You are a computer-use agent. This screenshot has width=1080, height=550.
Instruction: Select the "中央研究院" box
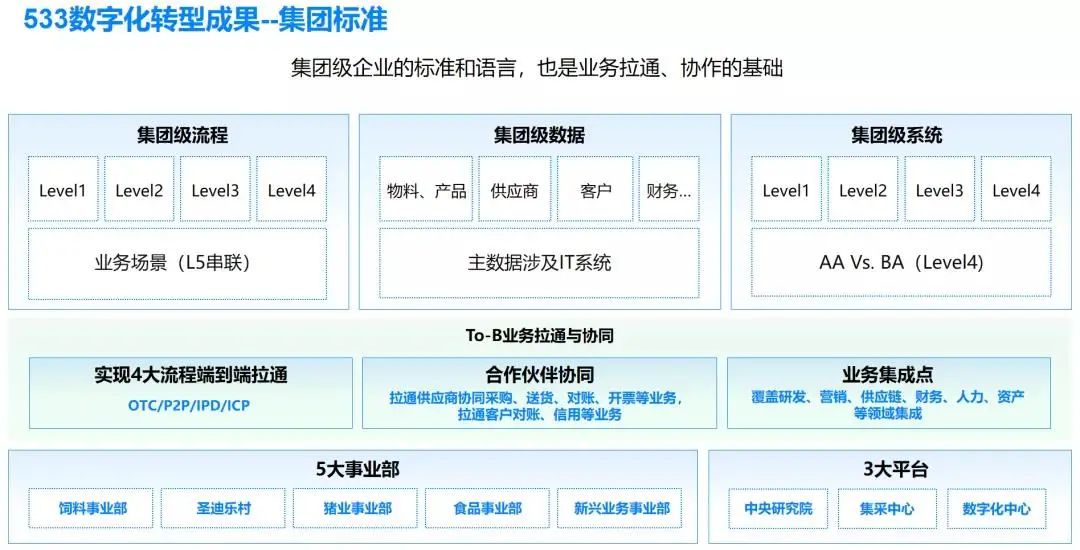coord(778,509)
